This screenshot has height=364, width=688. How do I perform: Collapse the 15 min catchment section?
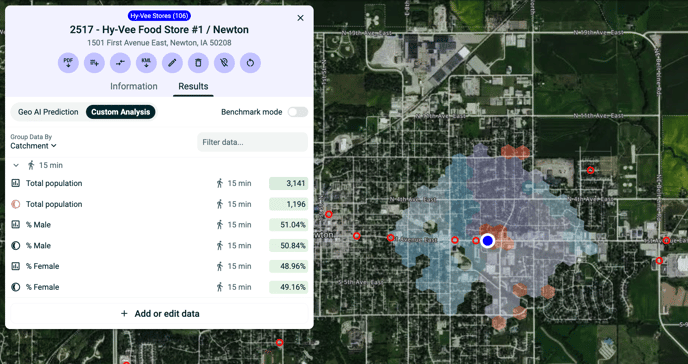coord(16,165)
